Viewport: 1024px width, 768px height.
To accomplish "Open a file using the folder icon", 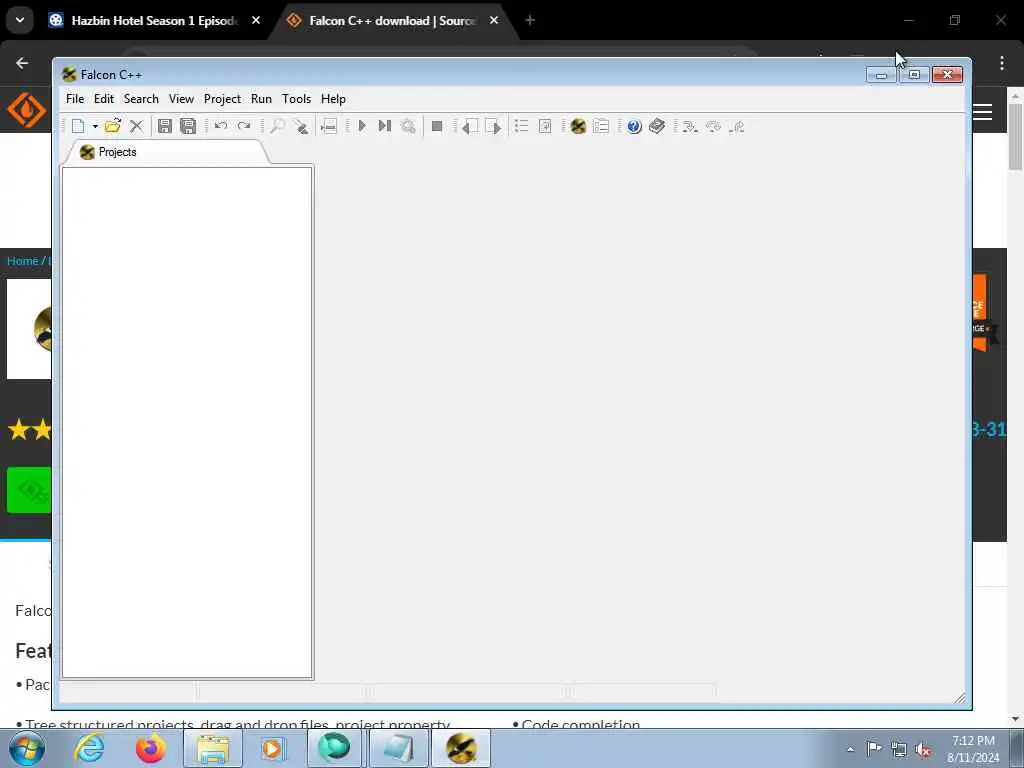I will (113, 126).
